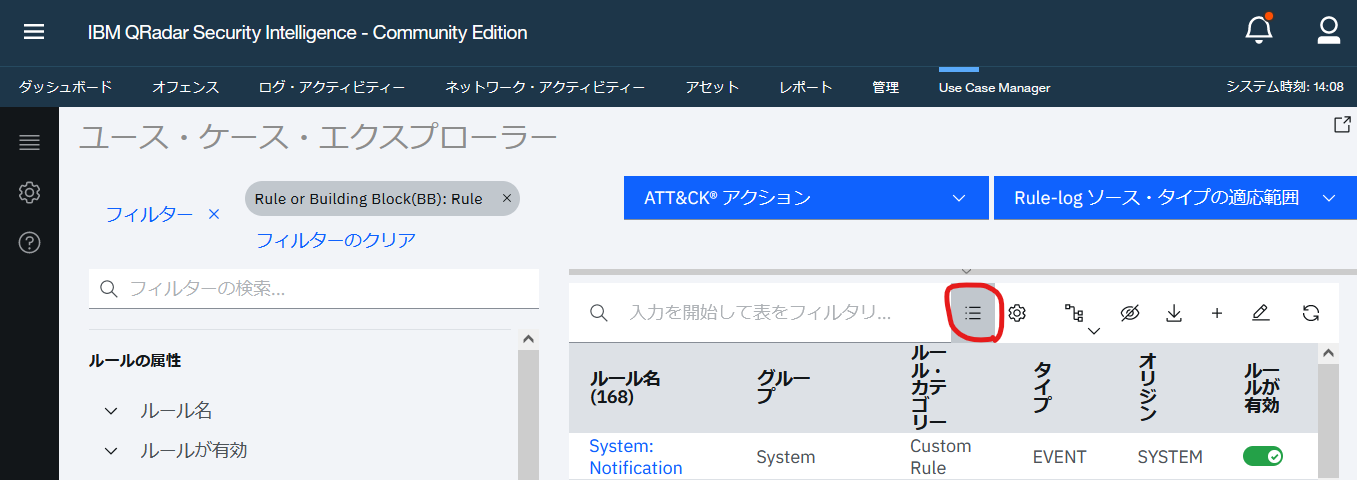The height and width of the screenshot is (480, 1357).
Task: Remove the Rule or Building Block filter chip
Action: point(506,198)
